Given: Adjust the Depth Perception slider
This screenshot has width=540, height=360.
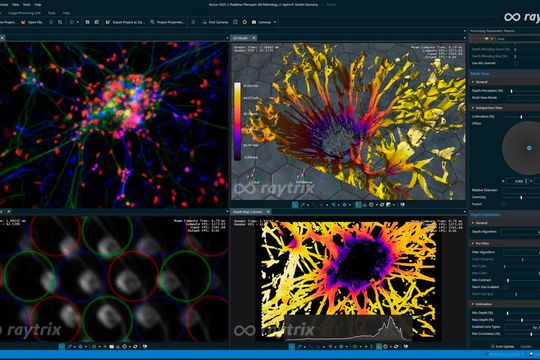Looking at the screenshot, I should (x=511, y=91).
